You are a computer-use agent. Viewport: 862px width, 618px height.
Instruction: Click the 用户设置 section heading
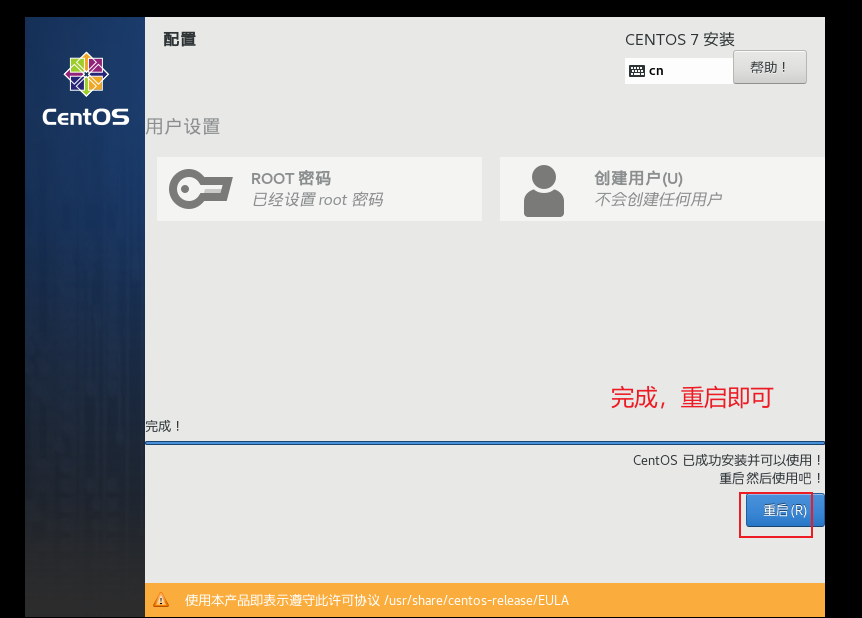183,126
